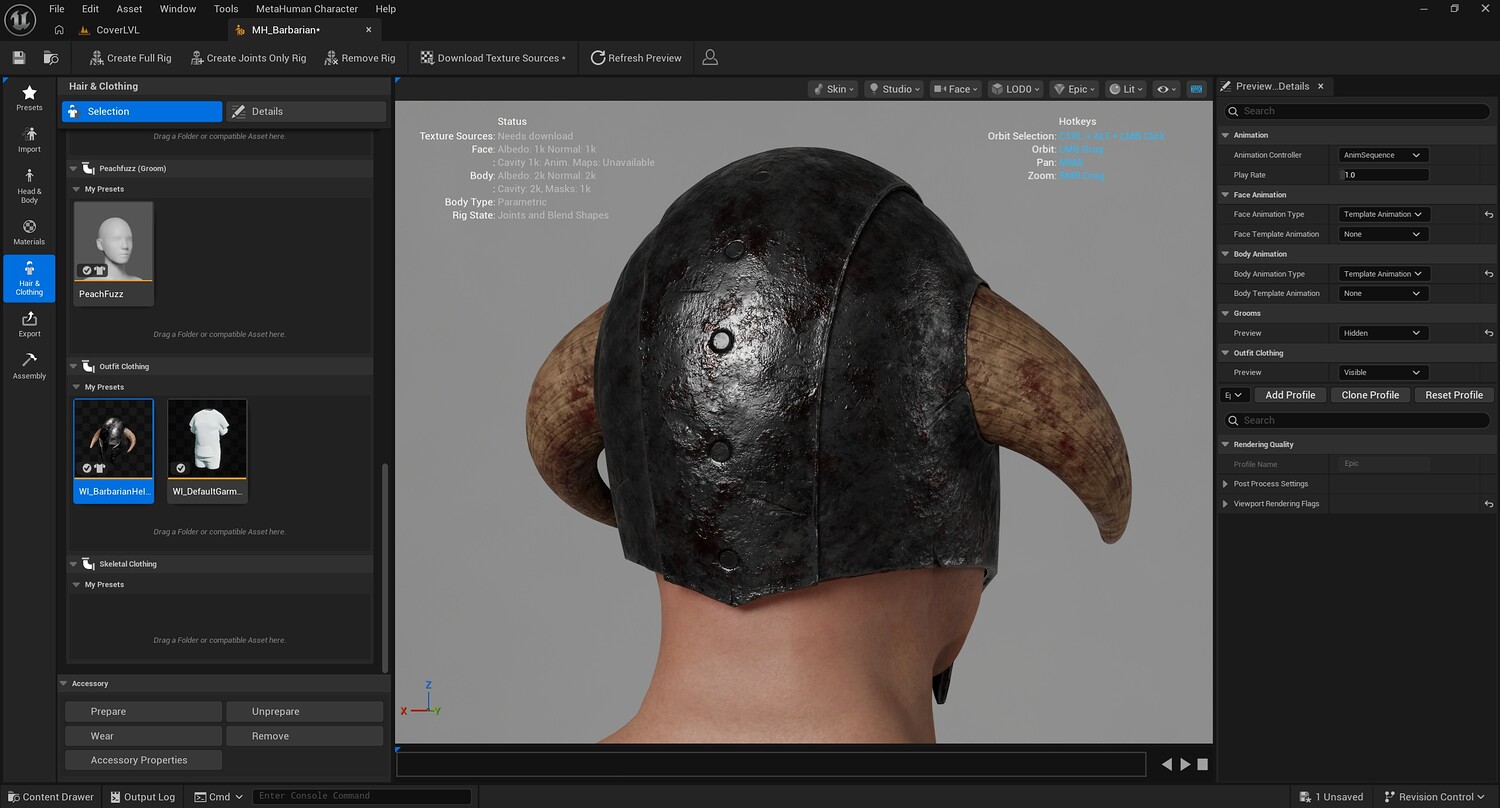The image size is (1500, 808).
Task: Open the Grooms Preview Hidden dropdown
Action: (1383, 333)
